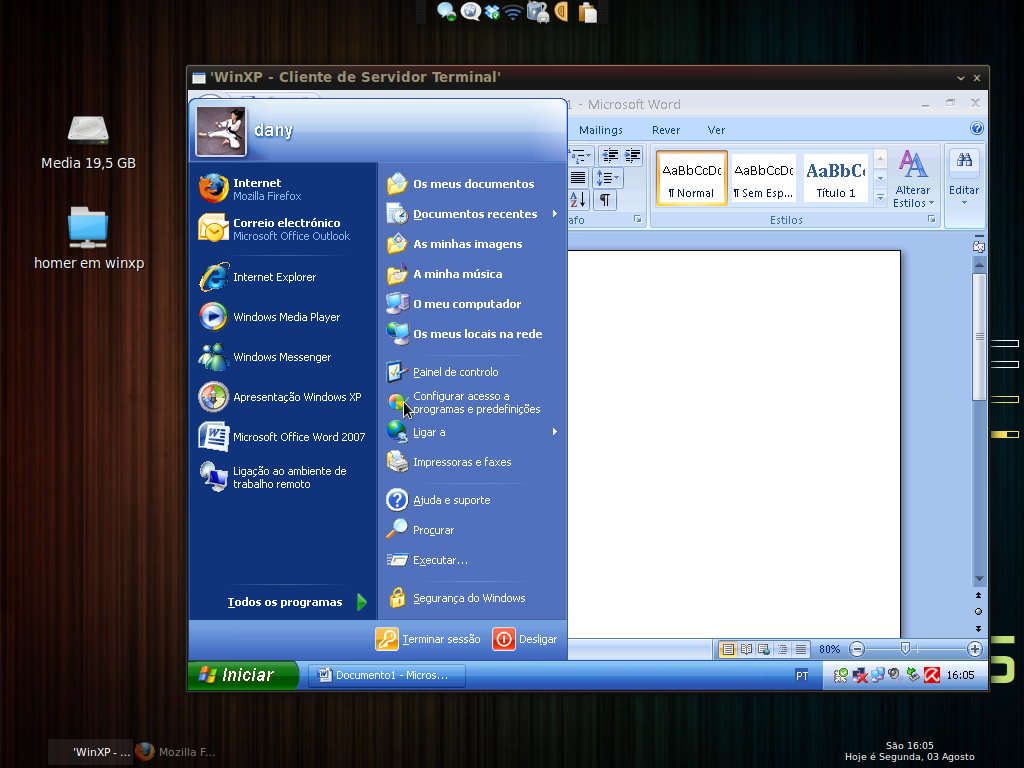Image resolution: width=1024 pixels, height=768 pixels.
Task: Apply the Título 1 style from the gallery
Action: click(836, 178)
